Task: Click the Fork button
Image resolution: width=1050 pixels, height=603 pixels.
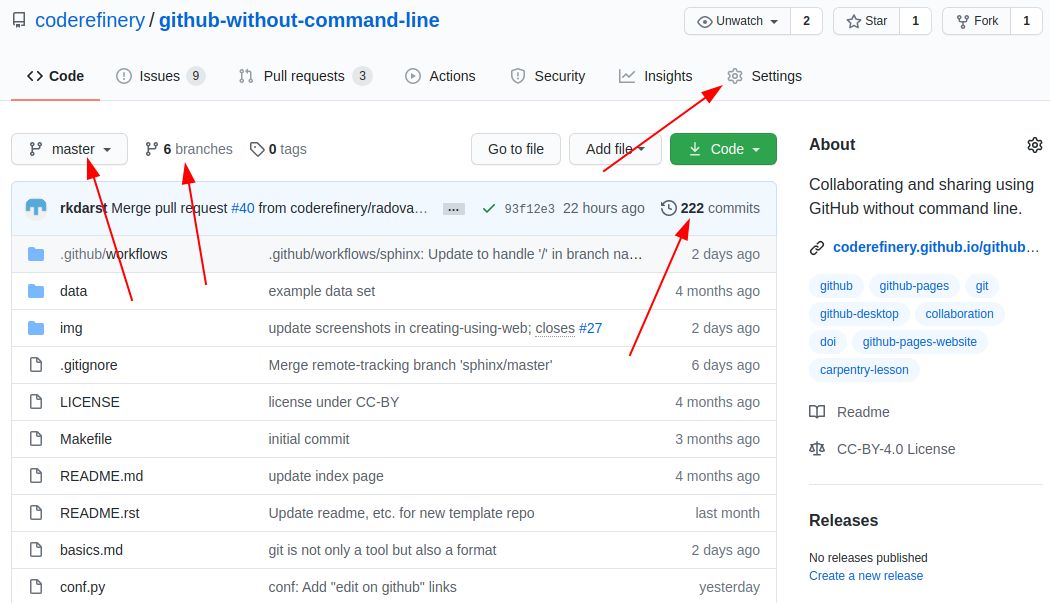Action: [x=976, y=21]
